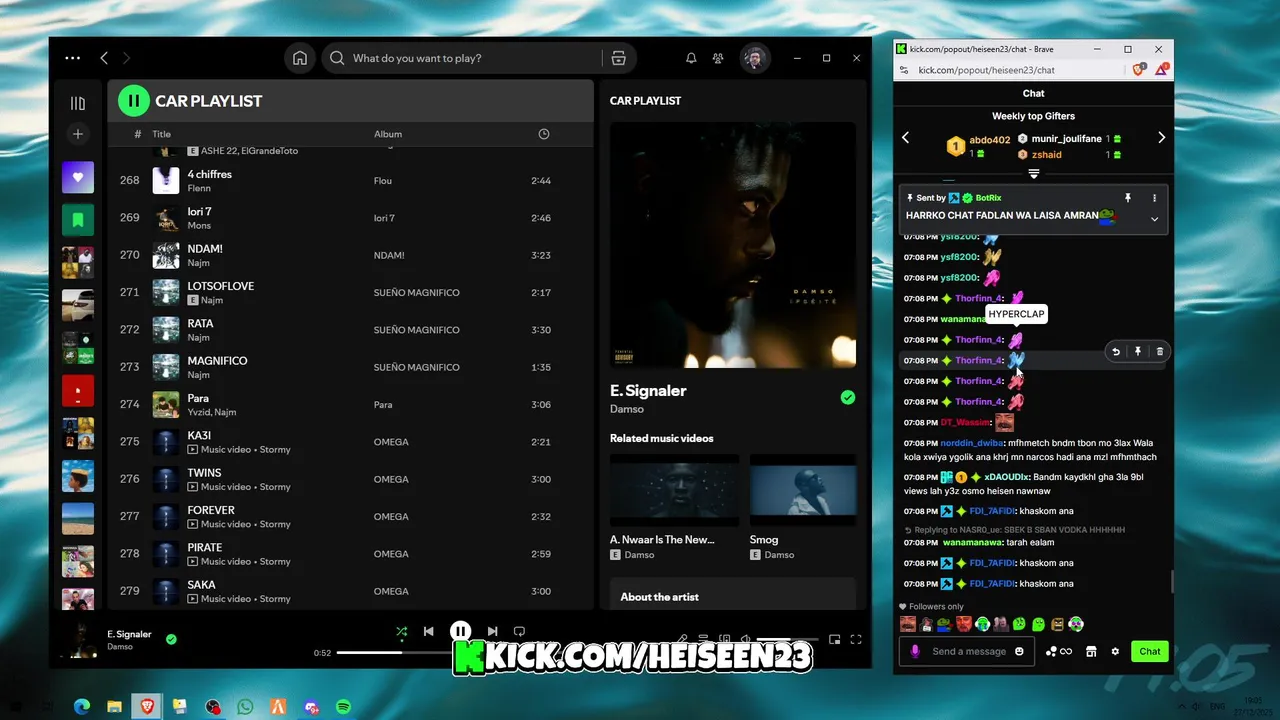The height and width of the screenshot is (720, 1280).
Task: Open Spotify three-dot main menu
Action: pos(72,58)
